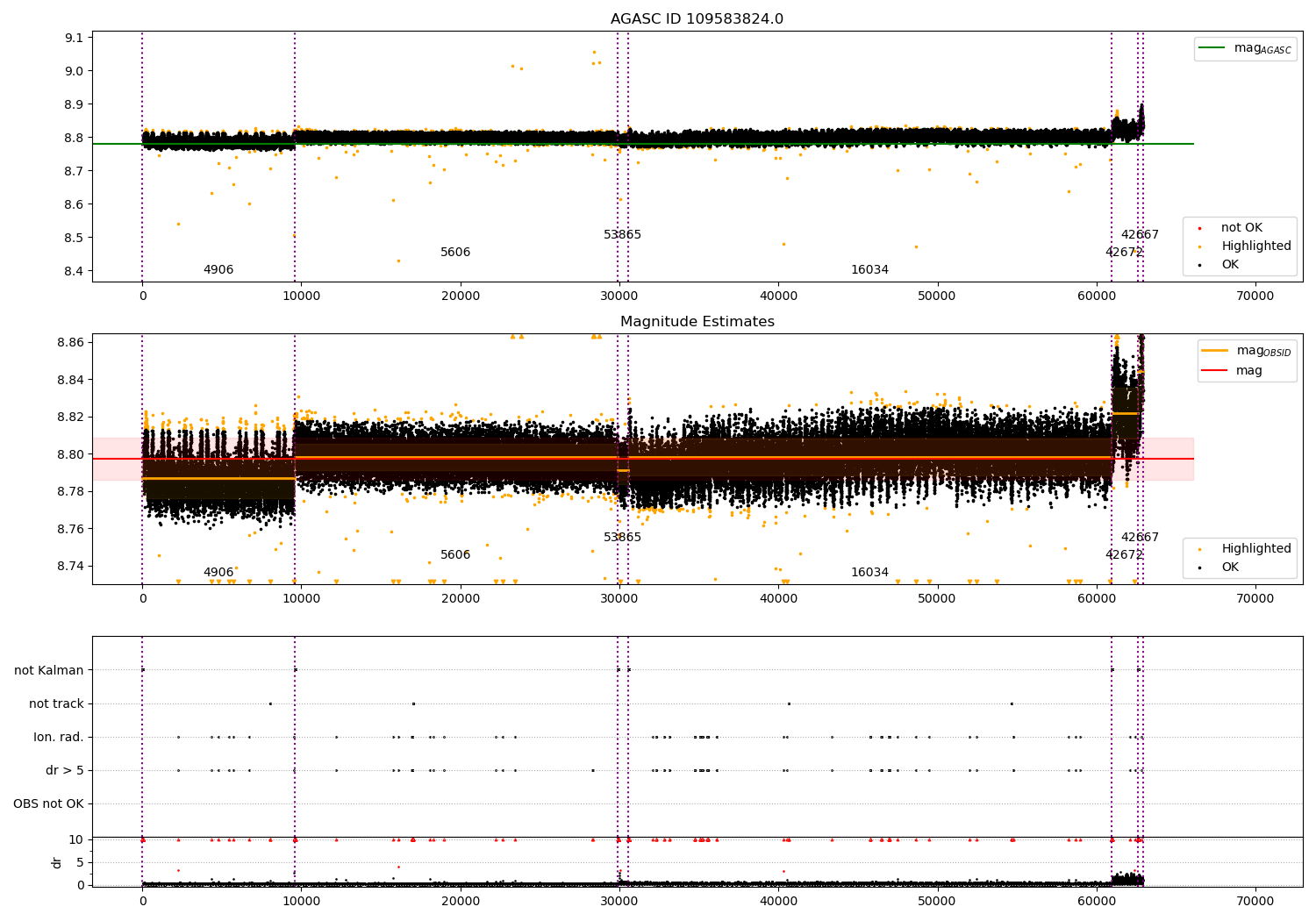The width and height of the screenshot is (1316, 921).
Task: Click the 'Ion. rad.' row label
Action: [x=59, y=738]
